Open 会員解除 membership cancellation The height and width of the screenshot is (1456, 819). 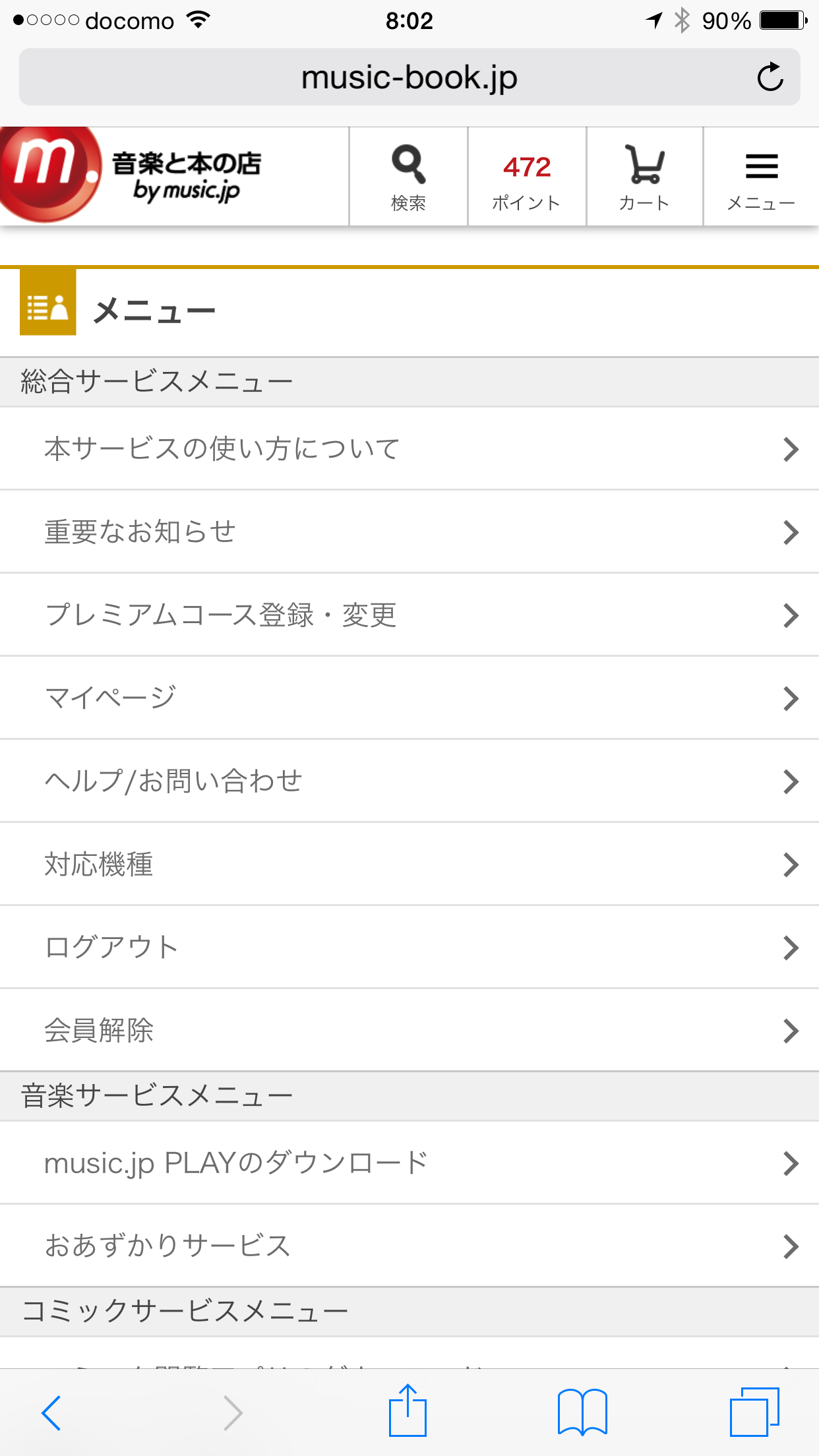(99, 1030)
